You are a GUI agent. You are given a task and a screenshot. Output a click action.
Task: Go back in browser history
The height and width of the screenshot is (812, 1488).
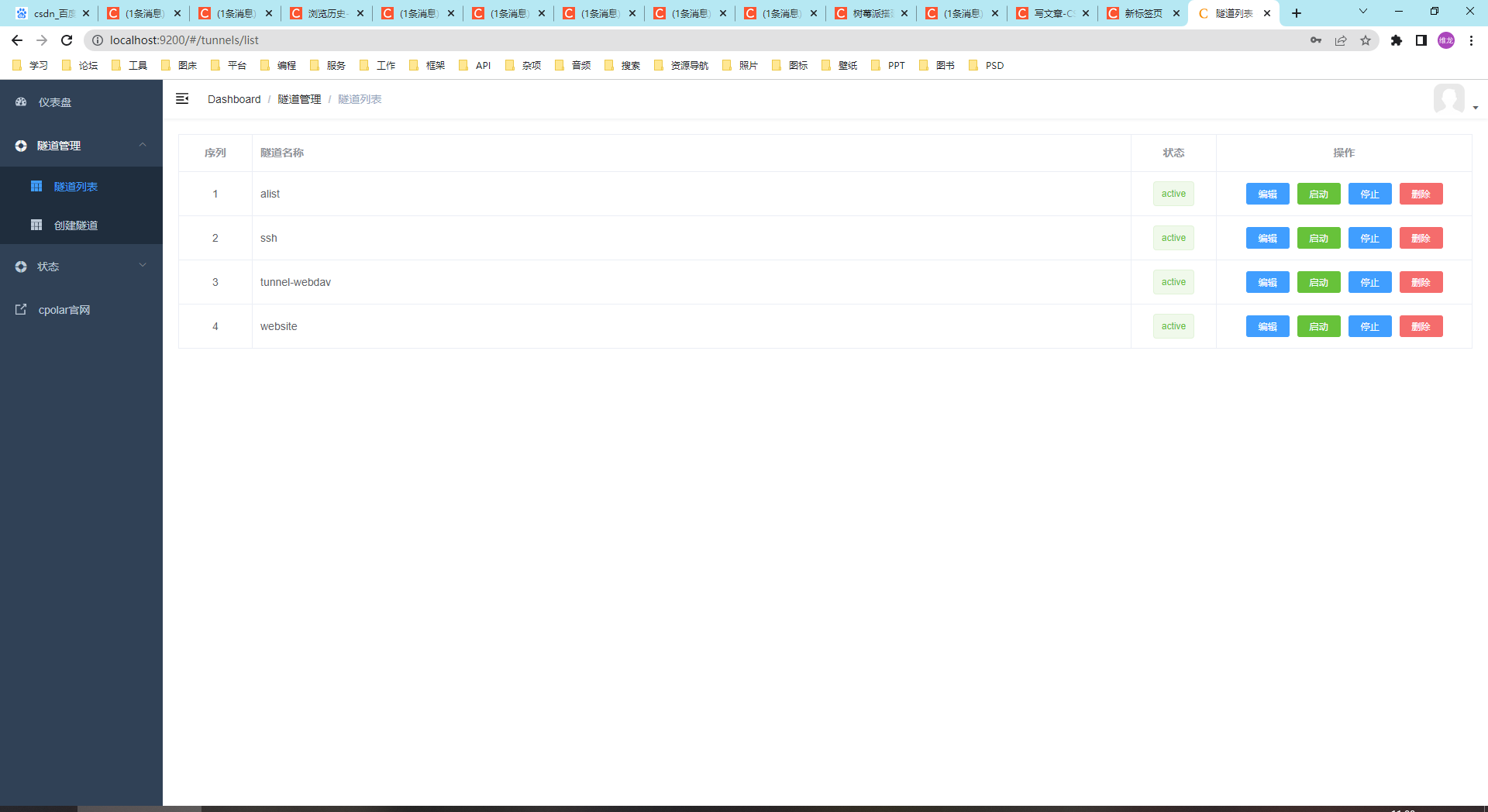tap(17, 40)
